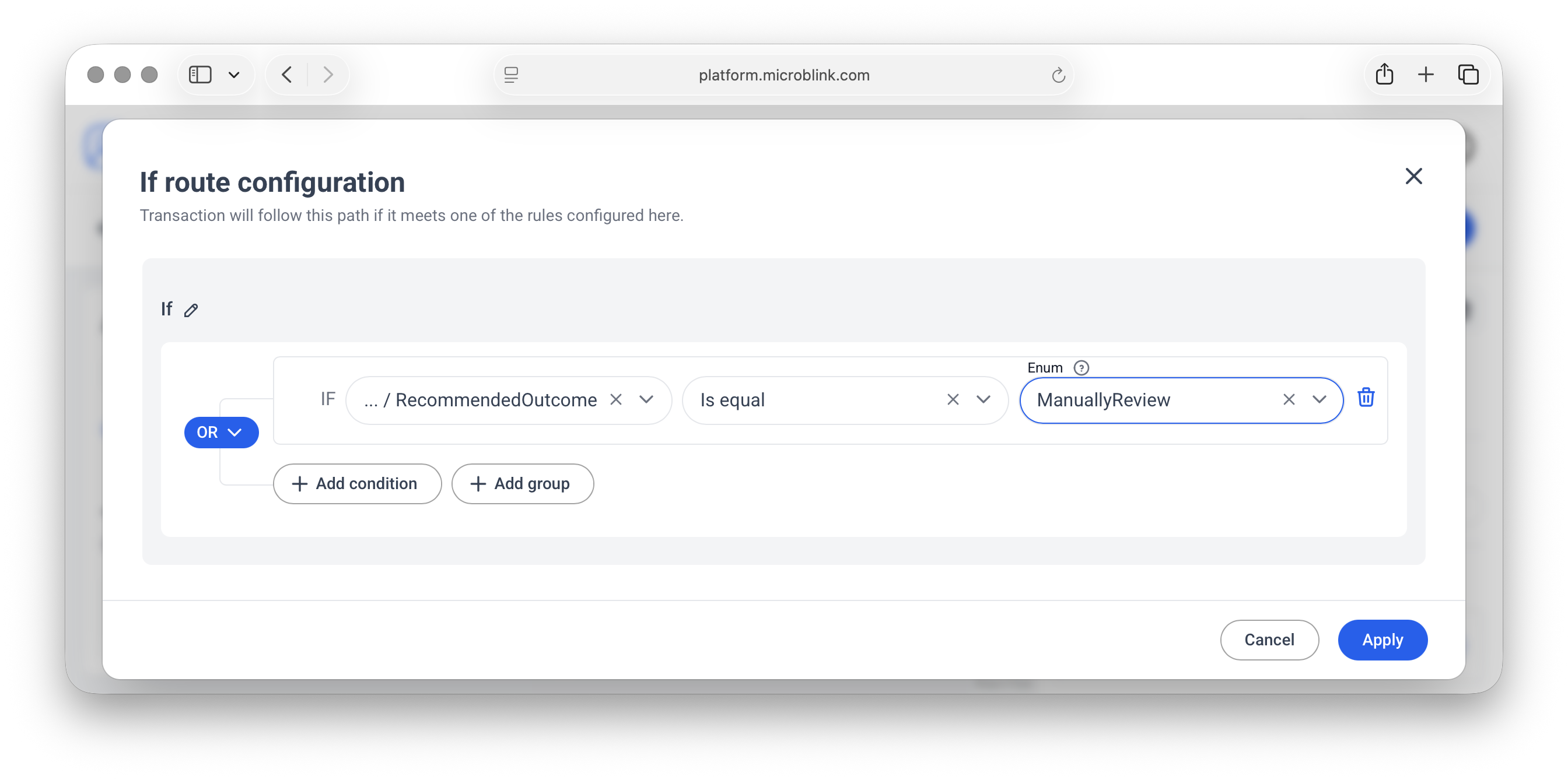Click the browser share icon
Viewport: 1568px width, 780px height.
(1384, 74)
